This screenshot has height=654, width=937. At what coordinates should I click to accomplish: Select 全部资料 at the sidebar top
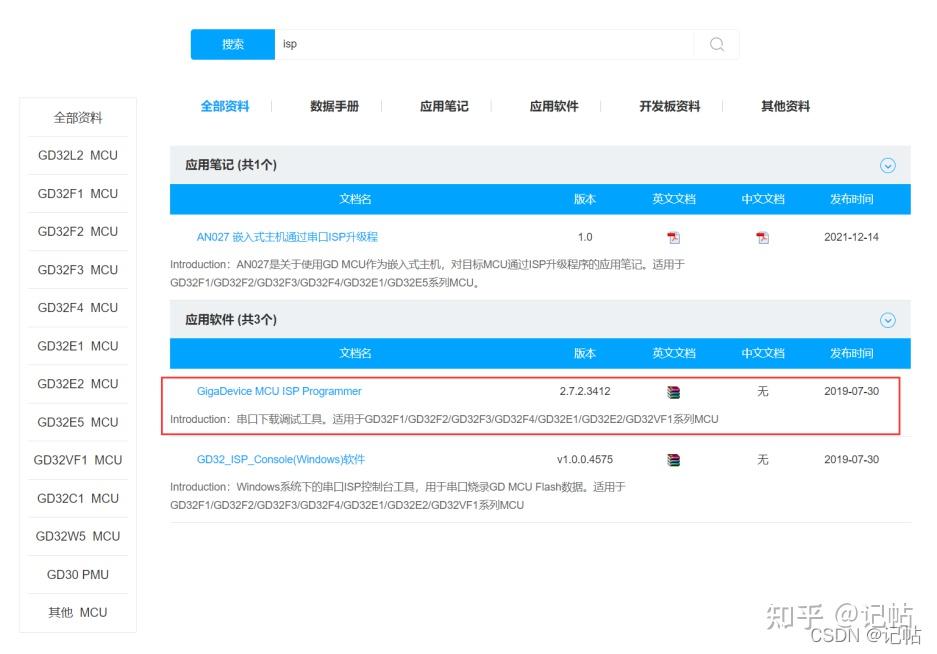[77, 117]
